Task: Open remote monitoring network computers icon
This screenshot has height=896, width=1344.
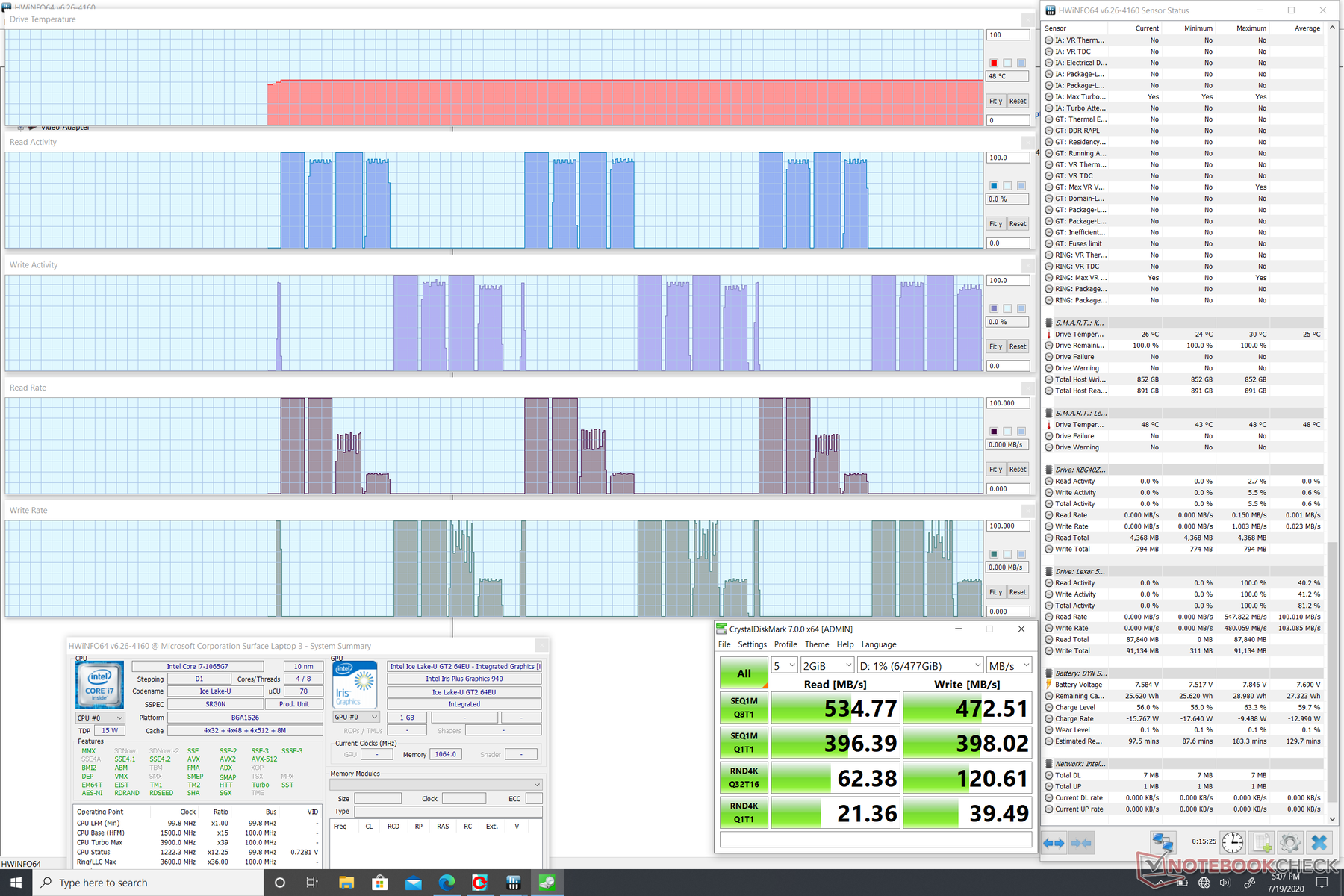Action: [1163, 843]
